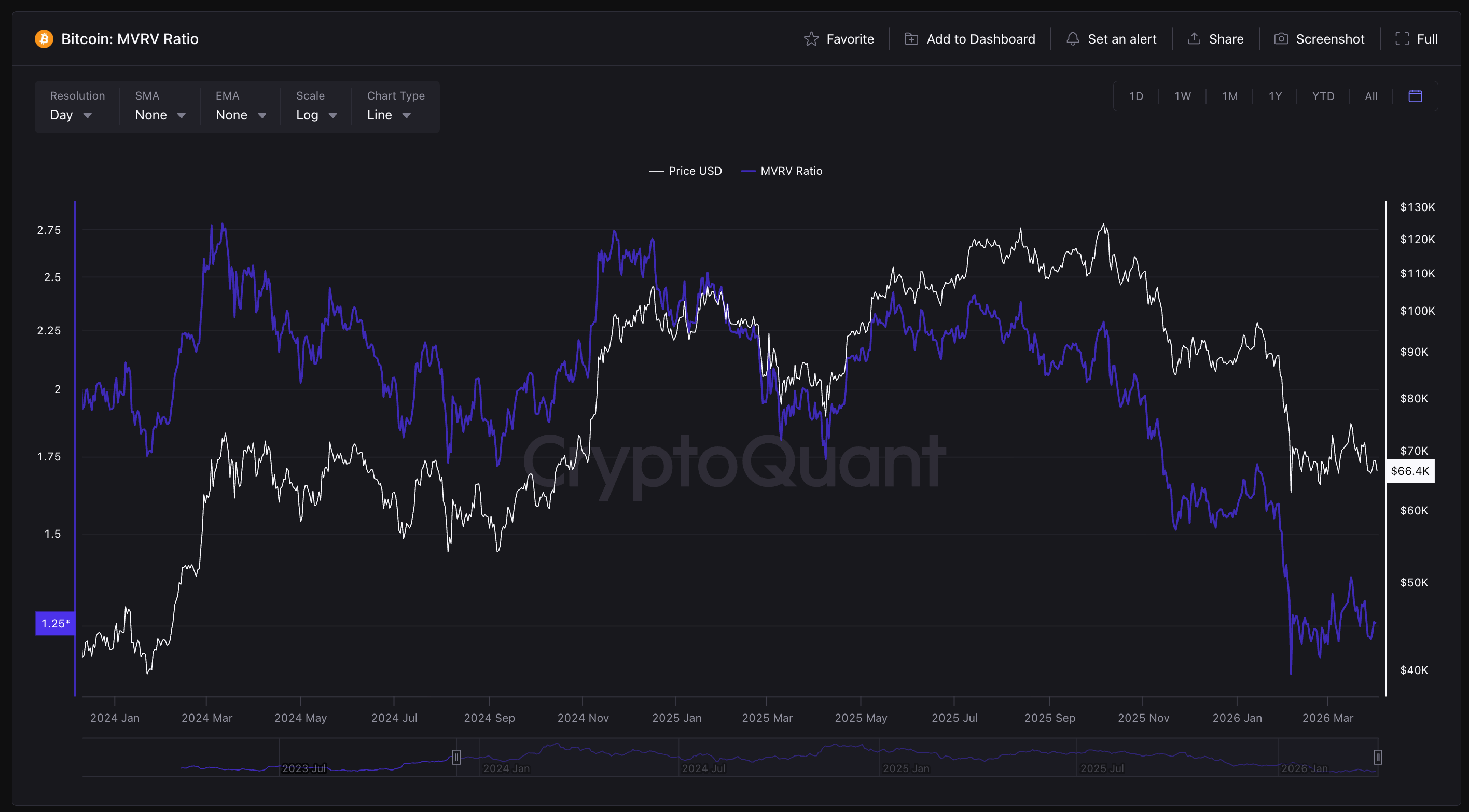This screenshot has width=1469, height=812.
Task: Click the Full screen expand icon
Action: pos(1402,39)
